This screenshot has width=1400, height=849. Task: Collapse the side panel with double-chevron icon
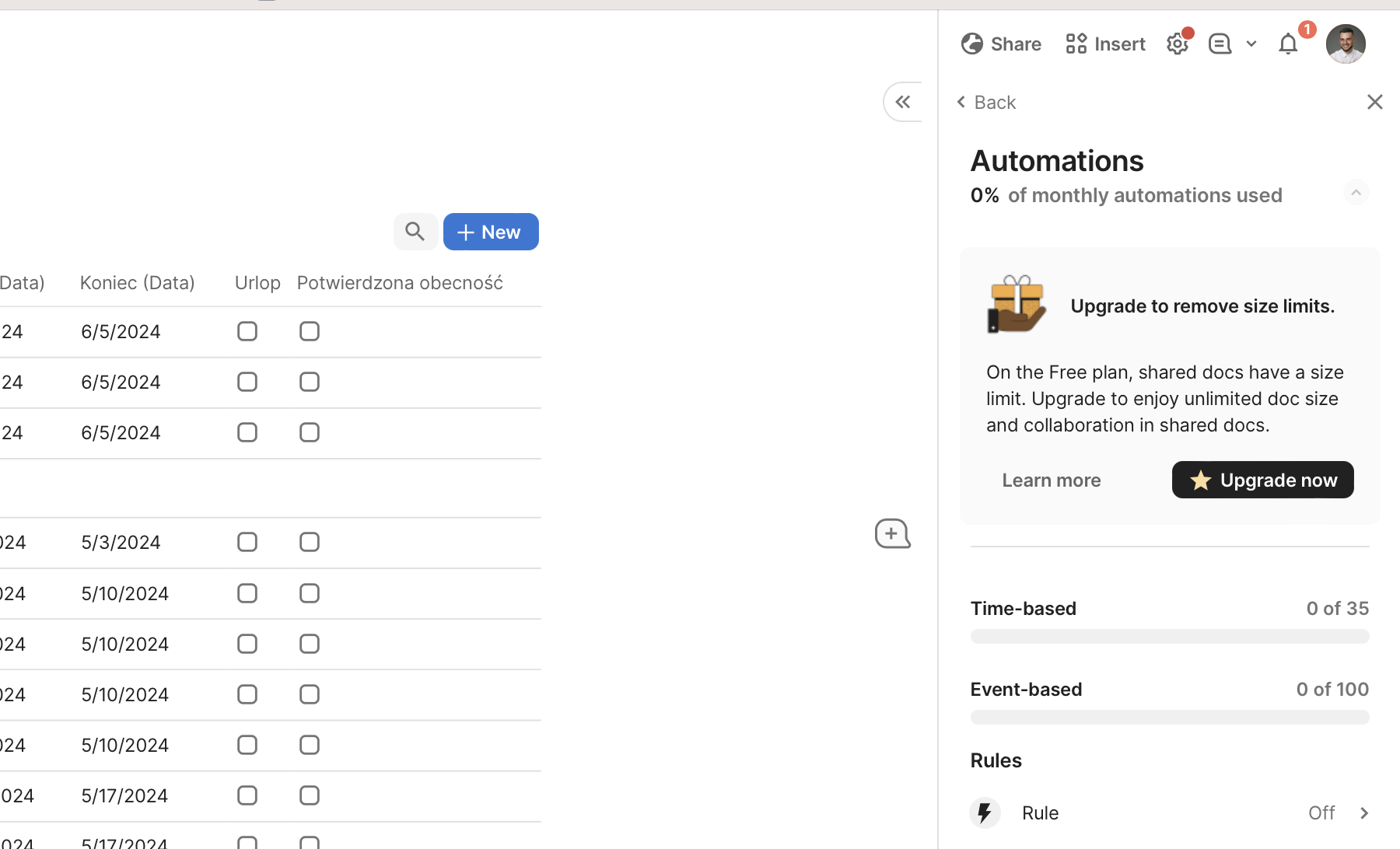coord(902,102)
